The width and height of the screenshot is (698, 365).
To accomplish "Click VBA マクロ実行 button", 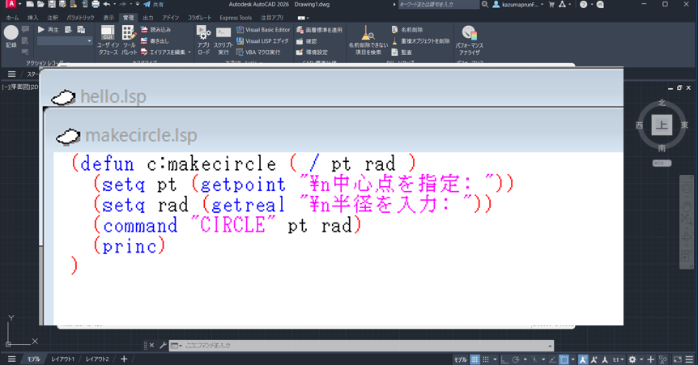I will tap(258, 52).
